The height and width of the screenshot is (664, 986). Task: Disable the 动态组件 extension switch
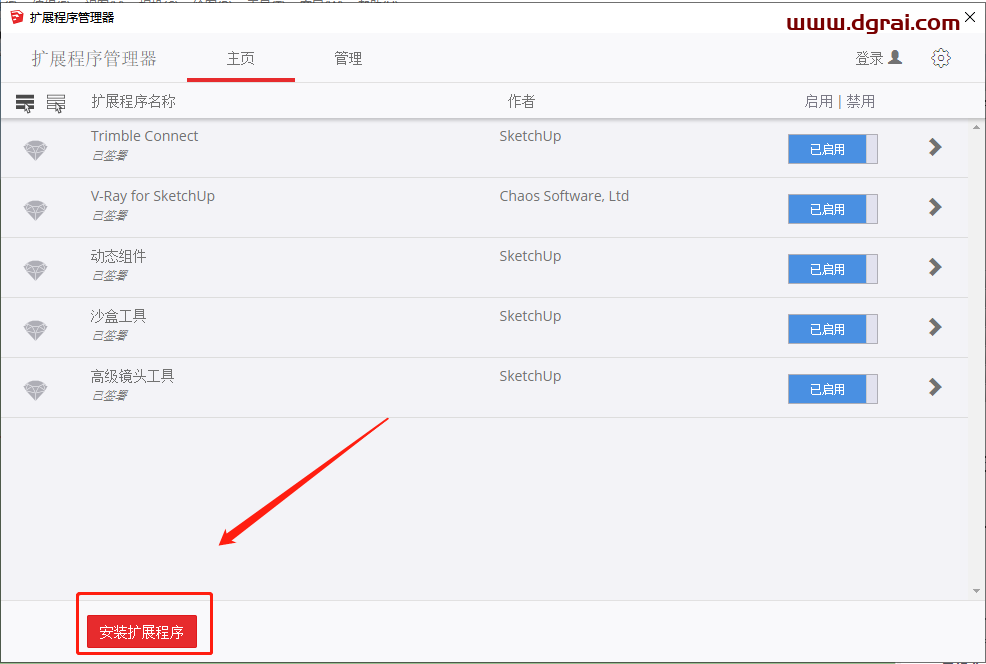point(833,269)
